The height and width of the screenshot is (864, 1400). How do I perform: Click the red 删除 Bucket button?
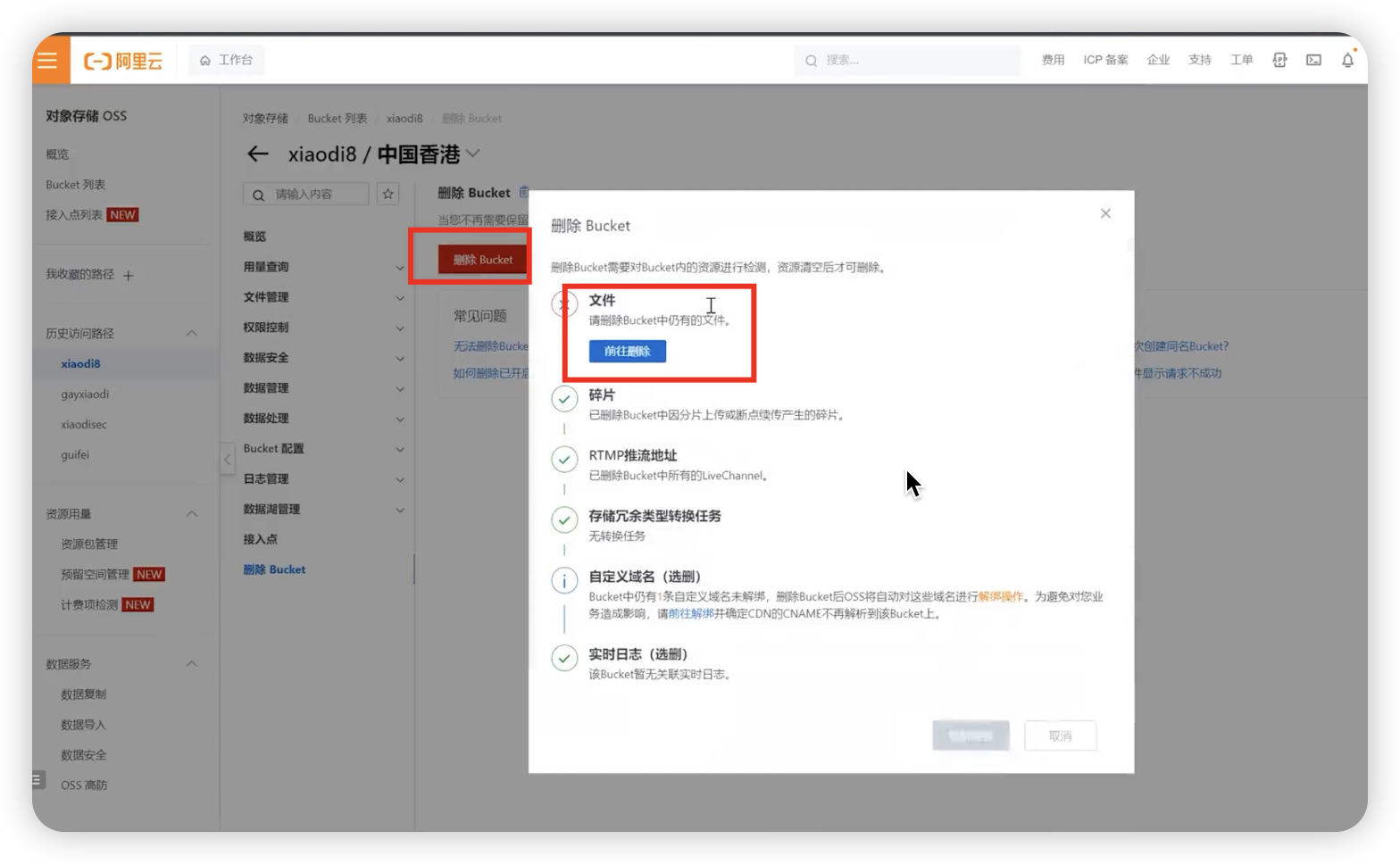click(x=482, y=260)
